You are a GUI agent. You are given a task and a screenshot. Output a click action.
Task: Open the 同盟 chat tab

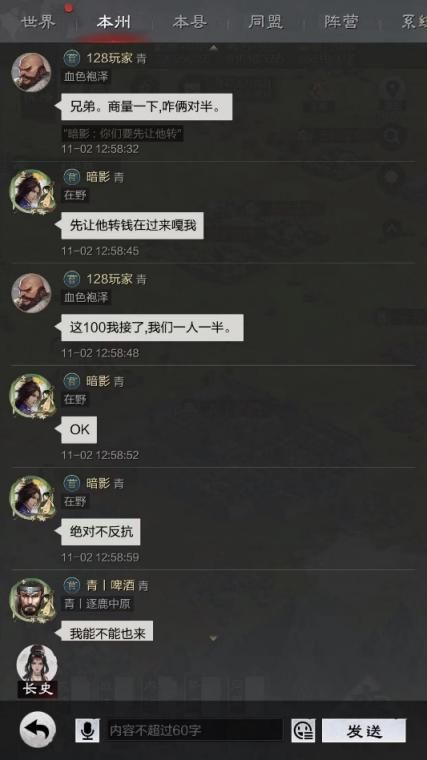[x=266, y=22]
